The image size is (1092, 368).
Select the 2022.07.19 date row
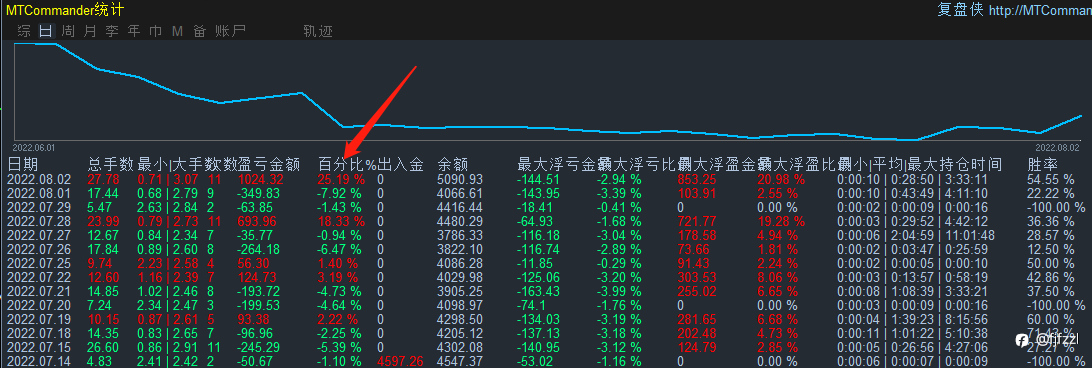pos(546,319)
